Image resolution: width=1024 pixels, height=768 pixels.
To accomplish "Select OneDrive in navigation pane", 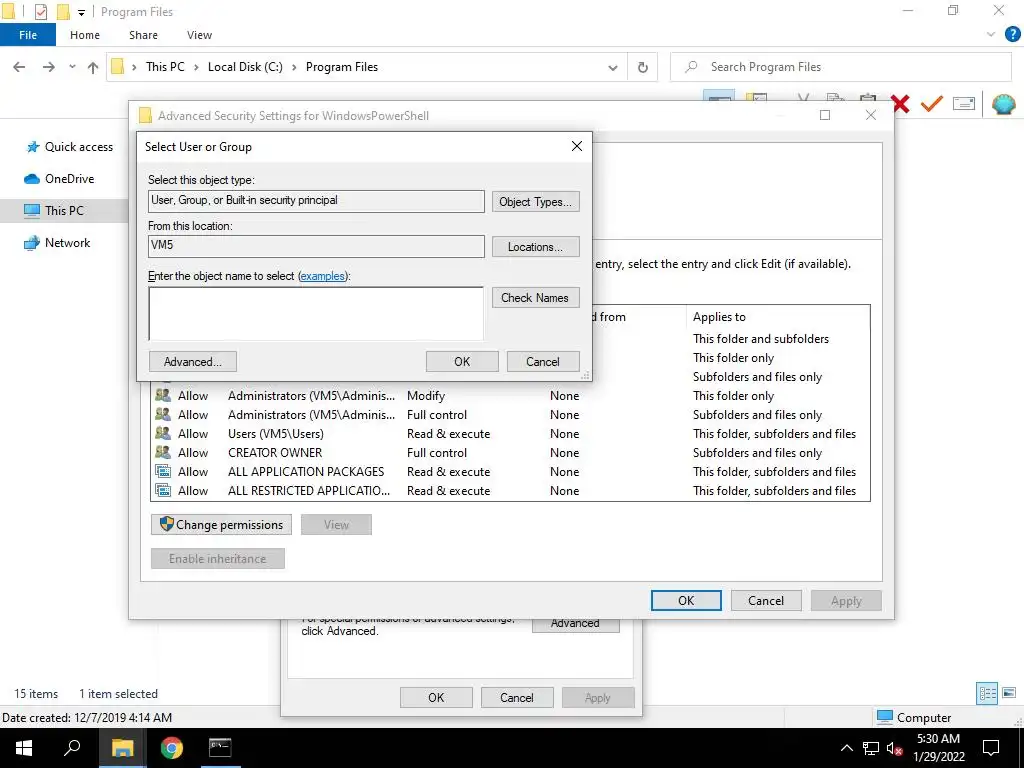I will point(59,179).
